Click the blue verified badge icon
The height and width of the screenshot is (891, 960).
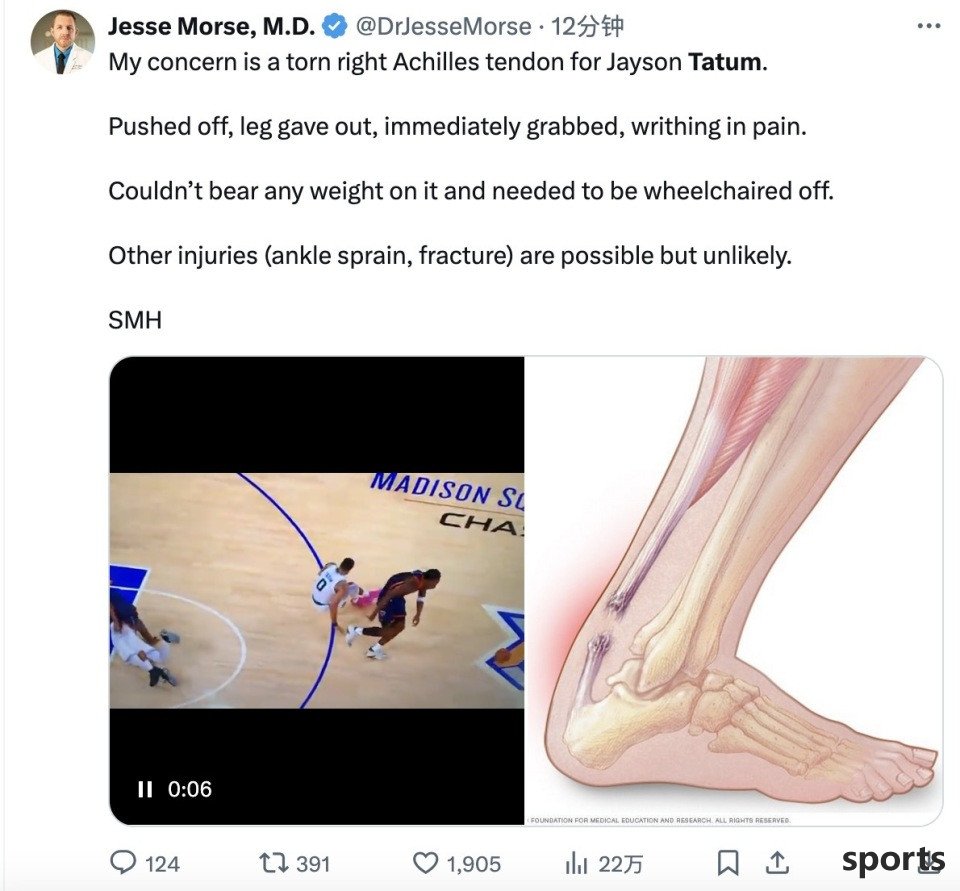tap(334, 26)
